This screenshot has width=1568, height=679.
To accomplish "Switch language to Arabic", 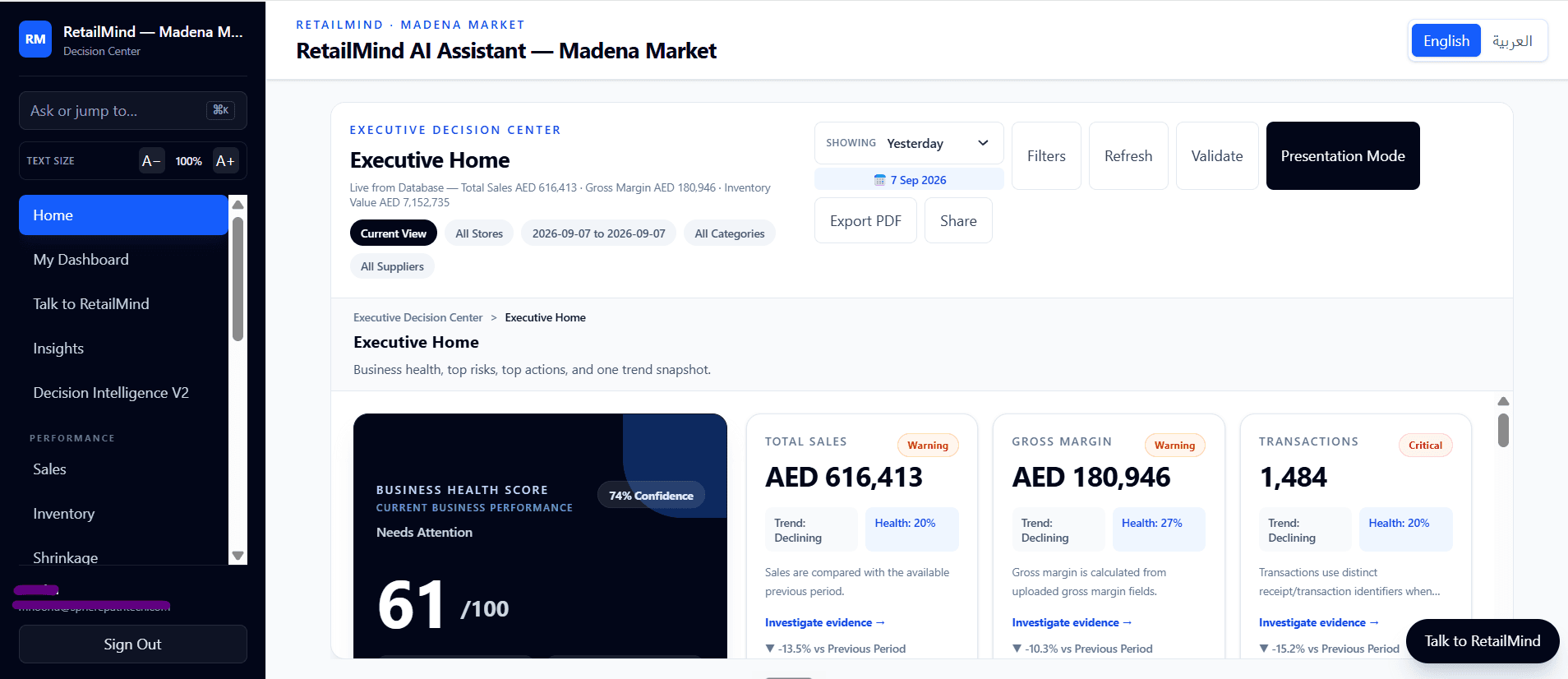I will click(x=1512, y=41).
